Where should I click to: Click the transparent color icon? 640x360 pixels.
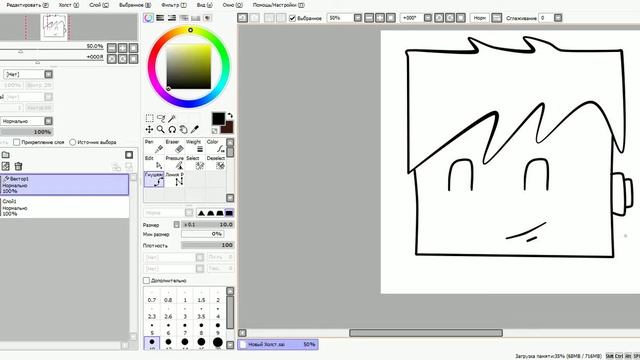[214, 131]
